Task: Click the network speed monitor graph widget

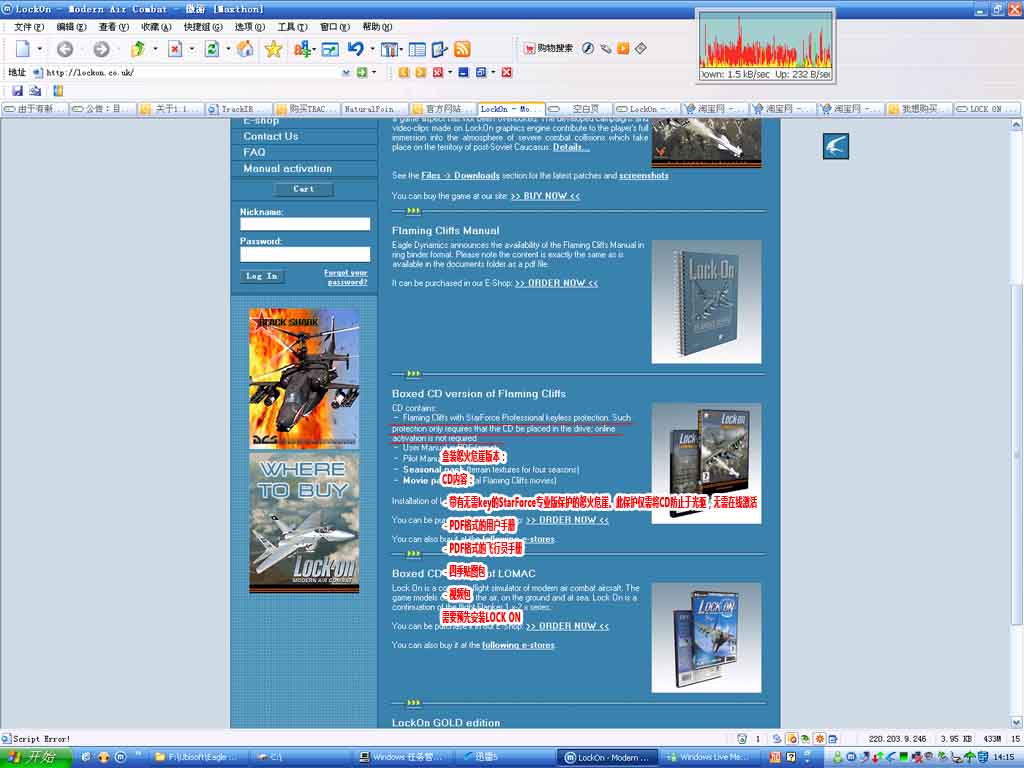Action: (765, 46)
